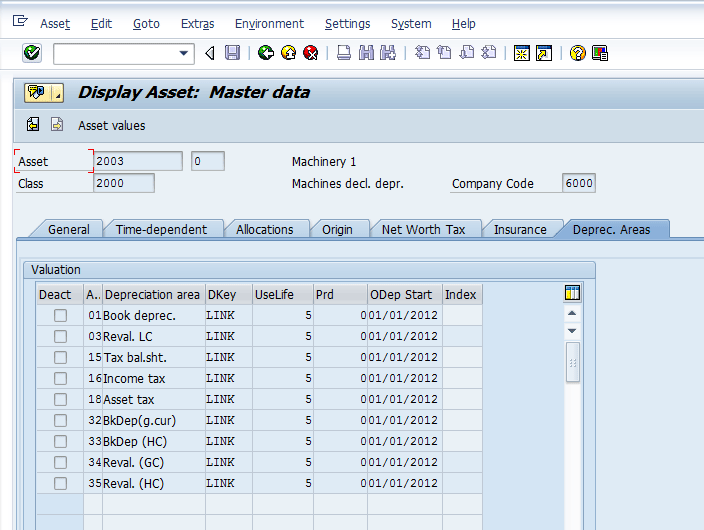Check Deact box for Reval. (HC)

point(60,483)
